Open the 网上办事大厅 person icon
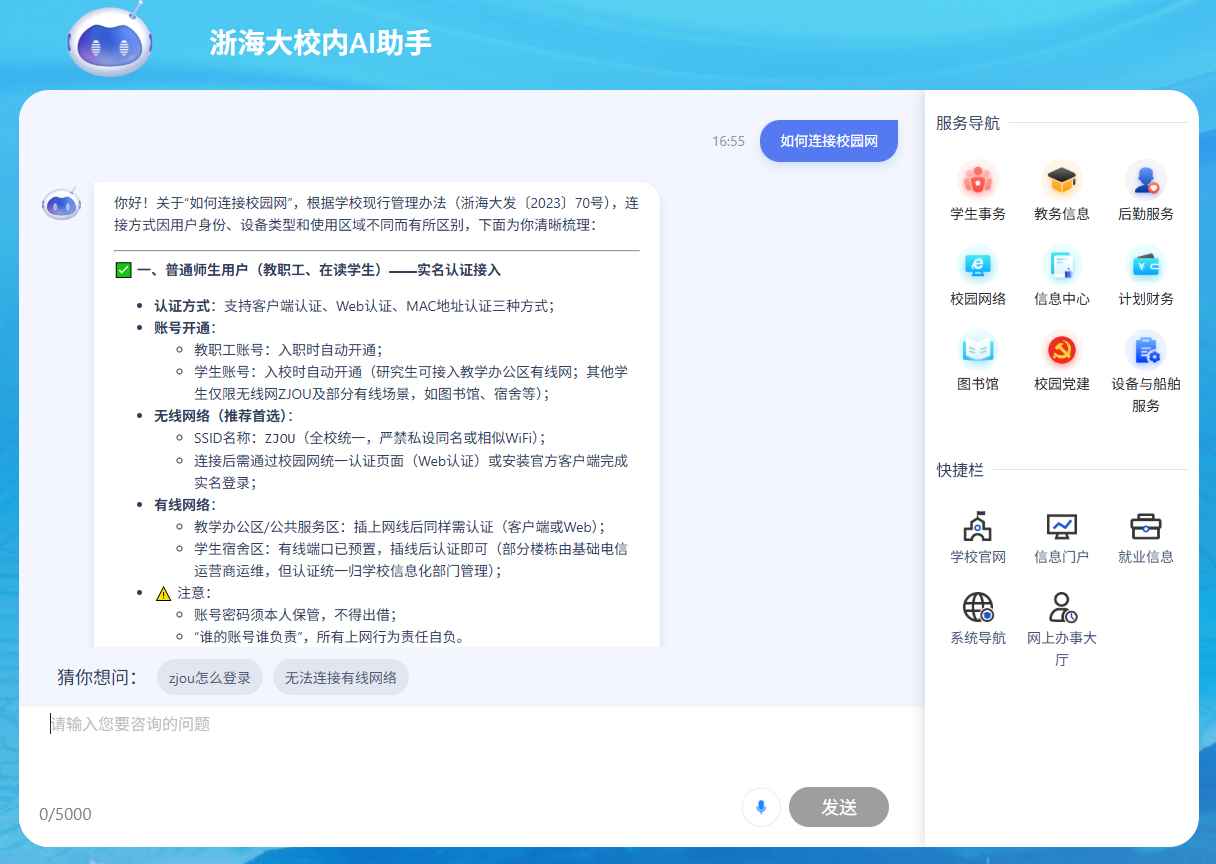Screen dimensions: 1216x864 coord(1062,607)
